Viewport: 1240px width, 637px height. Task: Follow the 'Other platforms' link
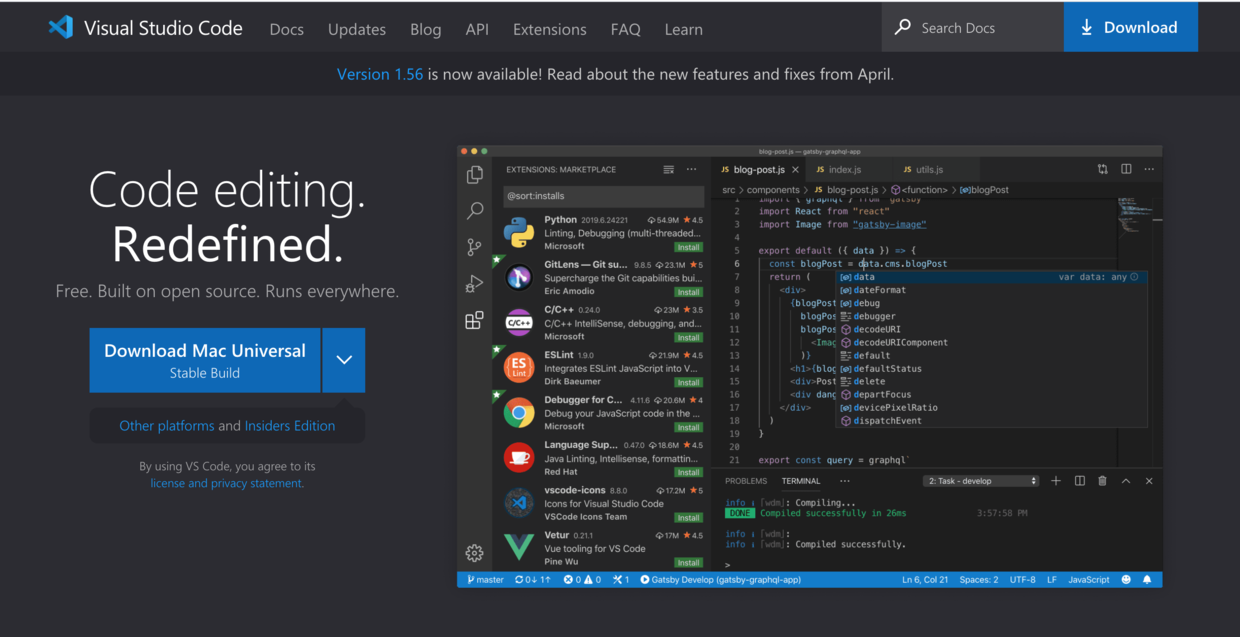pyautogui.click(x=167, y=426)
